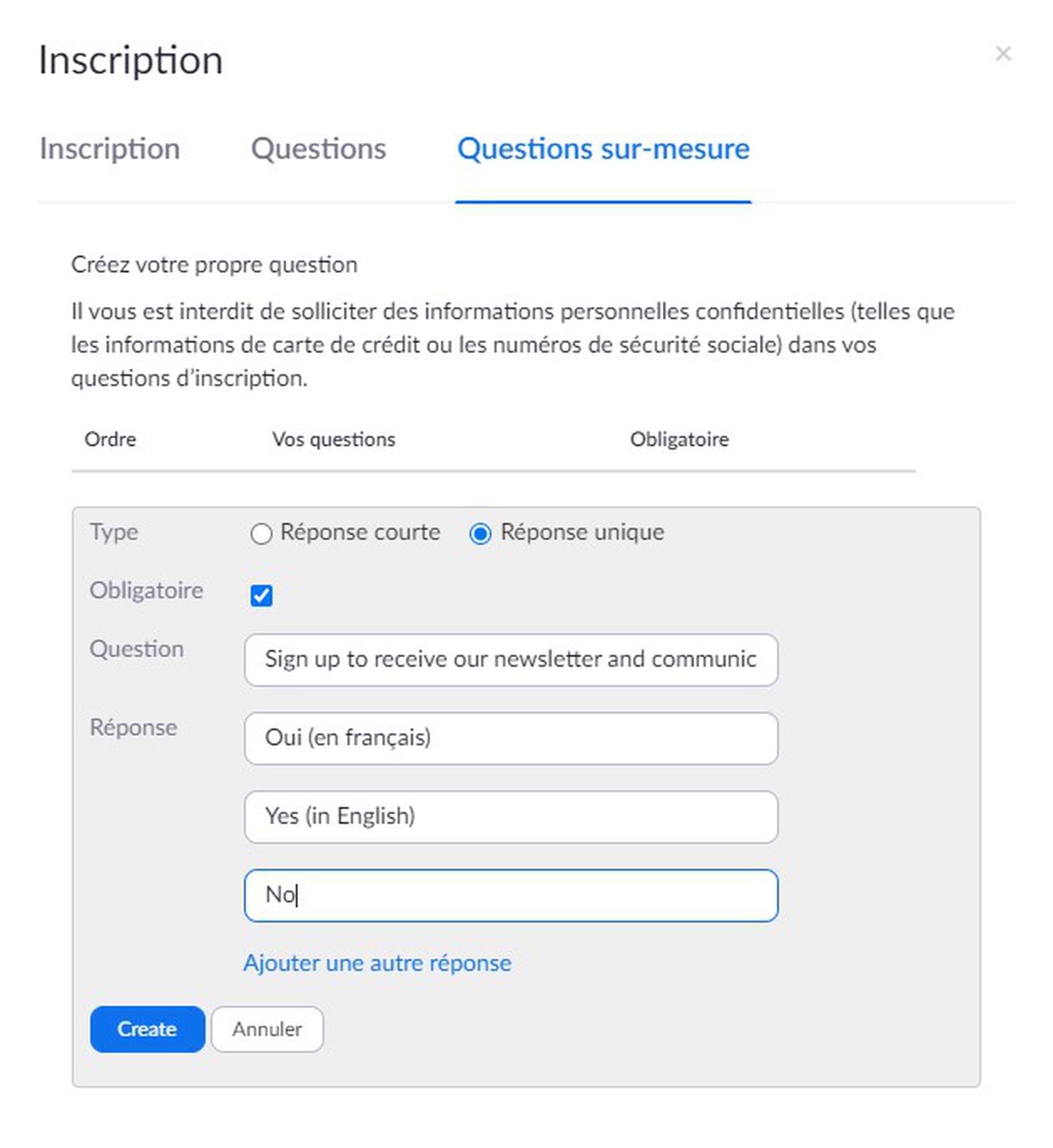
Task: Close the Inscription dialog with the X
Action: coord(1003,54)
